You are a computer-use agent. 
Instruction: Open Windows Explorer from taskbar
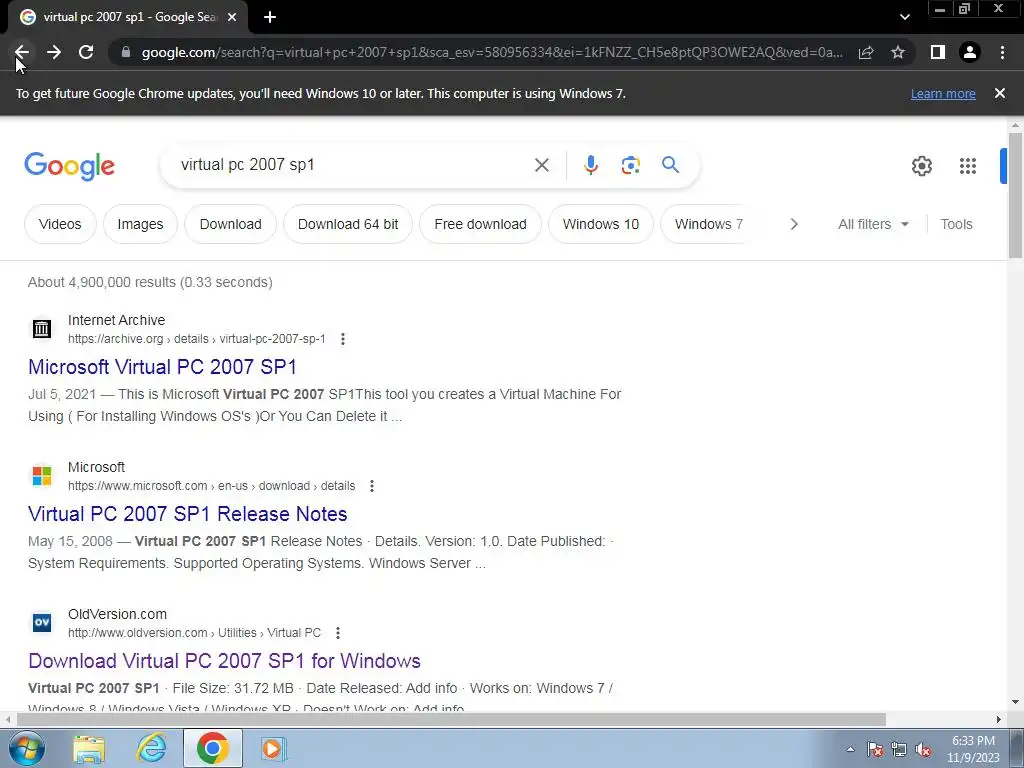tap(89, 748)
